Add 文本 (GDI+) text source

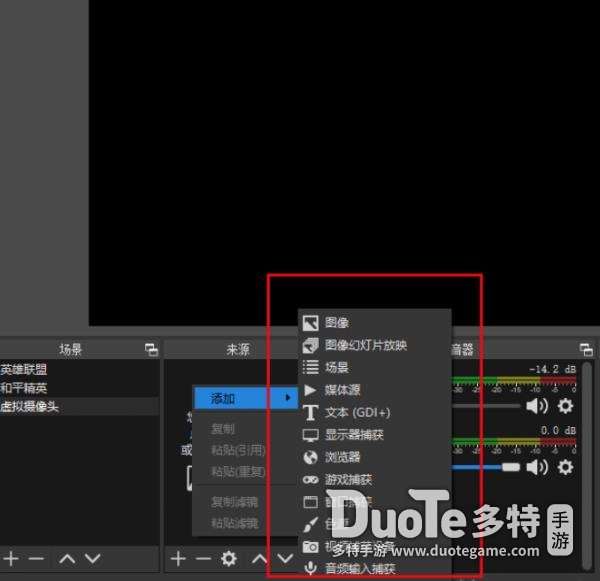[x=374, y=413]
